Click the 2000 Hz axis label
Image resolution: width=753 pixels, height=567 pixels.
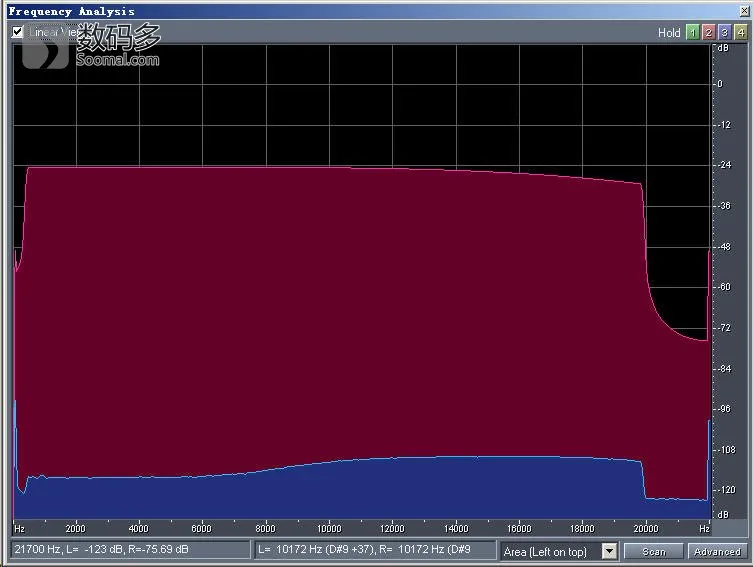point(75,529)
